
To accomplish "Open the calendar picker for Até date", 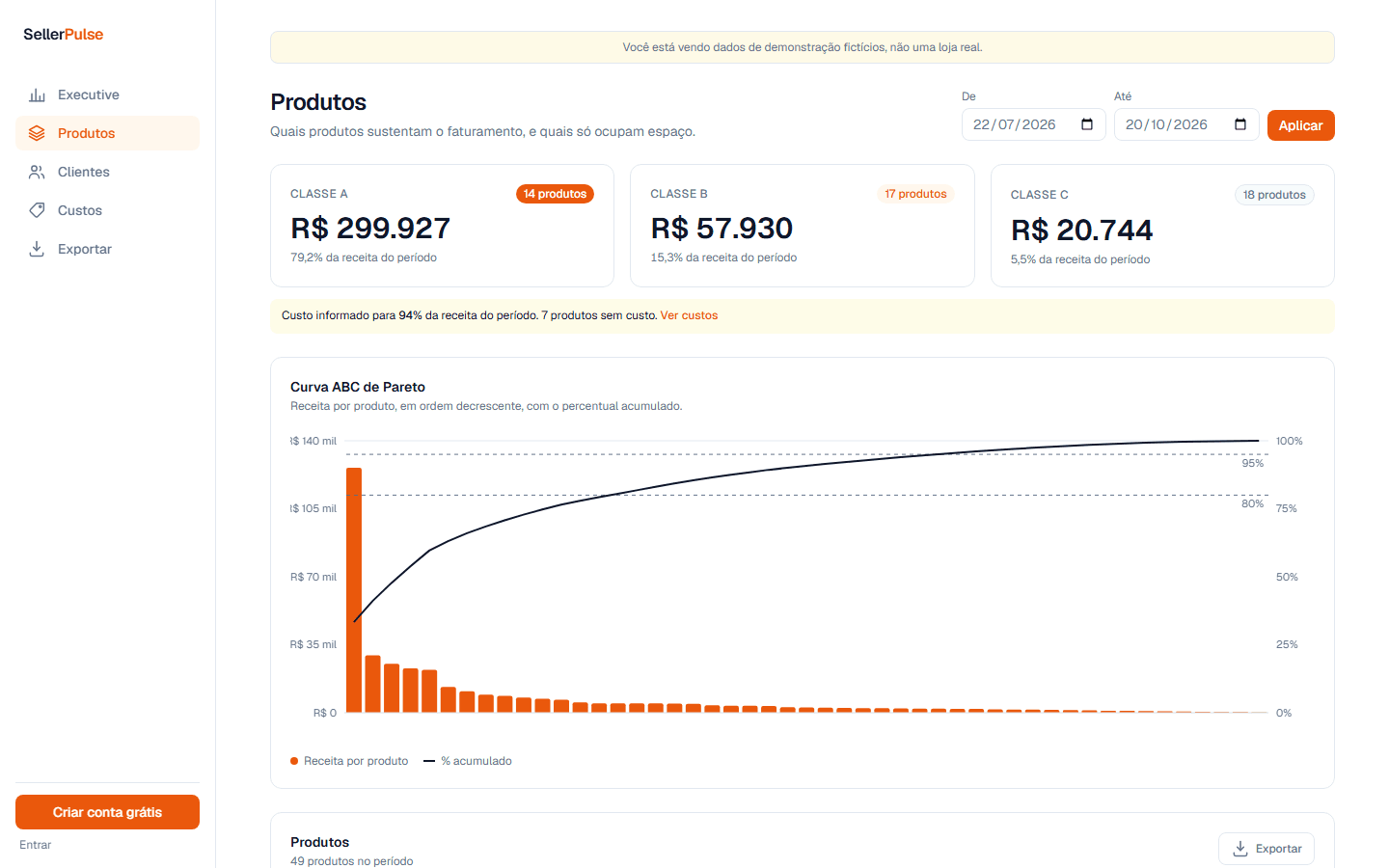I will 1240,124.
